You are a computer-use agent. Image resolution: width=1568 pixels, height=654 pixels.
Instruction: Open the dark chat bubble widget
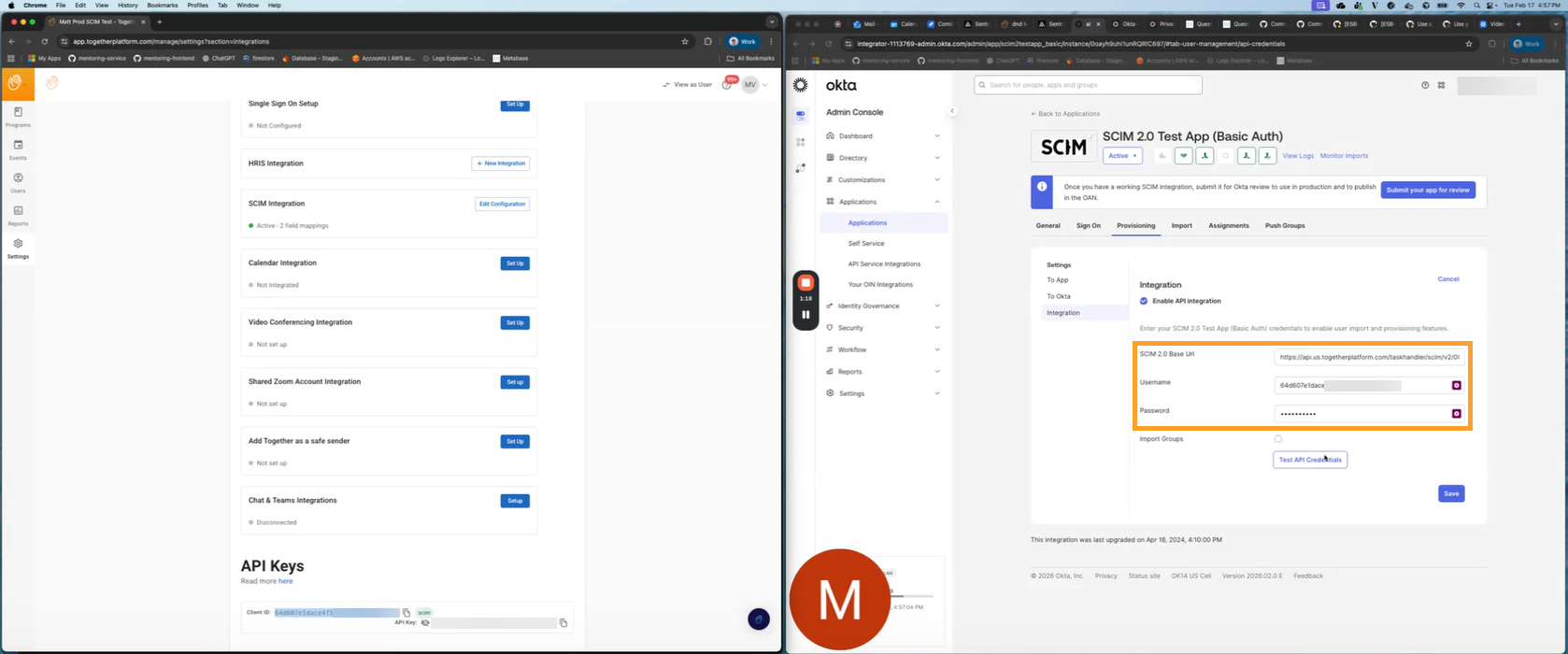tap(759, 618)
